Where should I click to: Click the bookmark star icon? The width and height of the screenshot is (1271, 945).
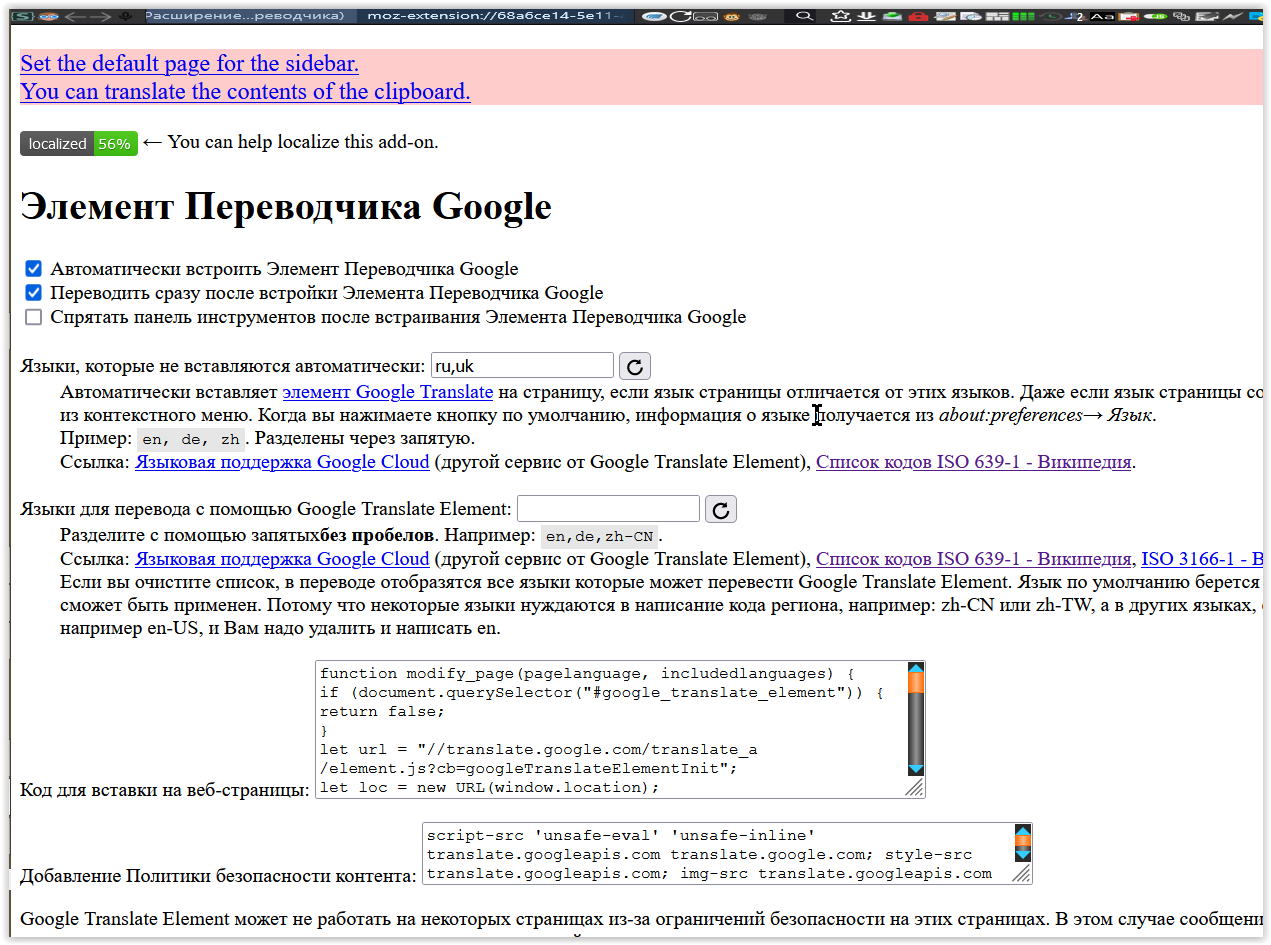[x=840, y=16]
